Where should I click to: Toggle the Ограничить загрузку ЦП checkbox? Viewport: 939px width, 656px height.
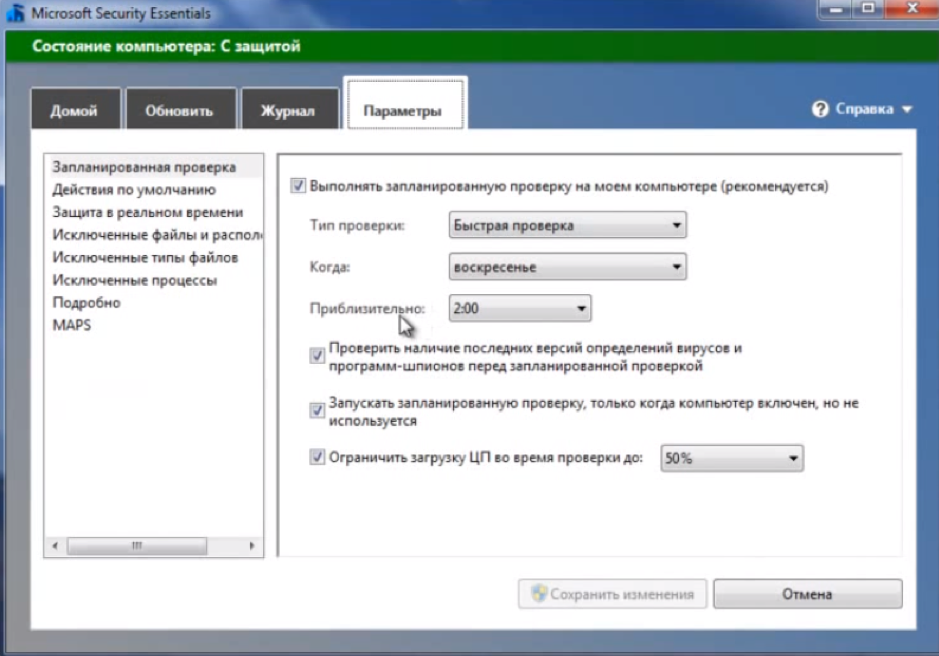pos(317,457)
